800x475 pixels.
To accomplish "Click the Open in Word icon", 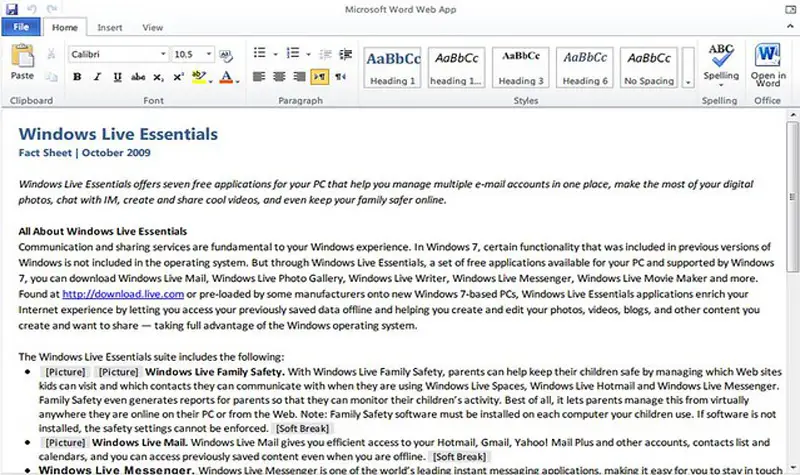I will pyautogui.click(x=768, y=55).
